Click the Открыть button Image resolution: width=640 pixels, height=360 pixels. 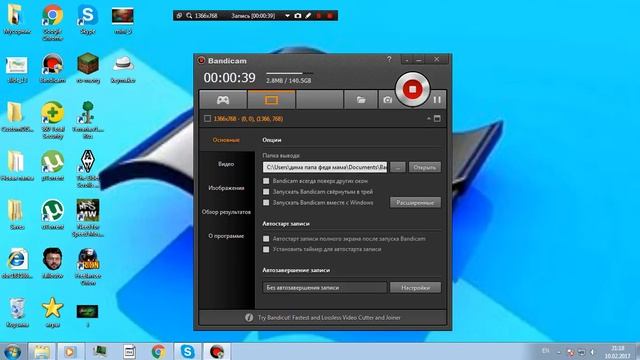(424, 167)
